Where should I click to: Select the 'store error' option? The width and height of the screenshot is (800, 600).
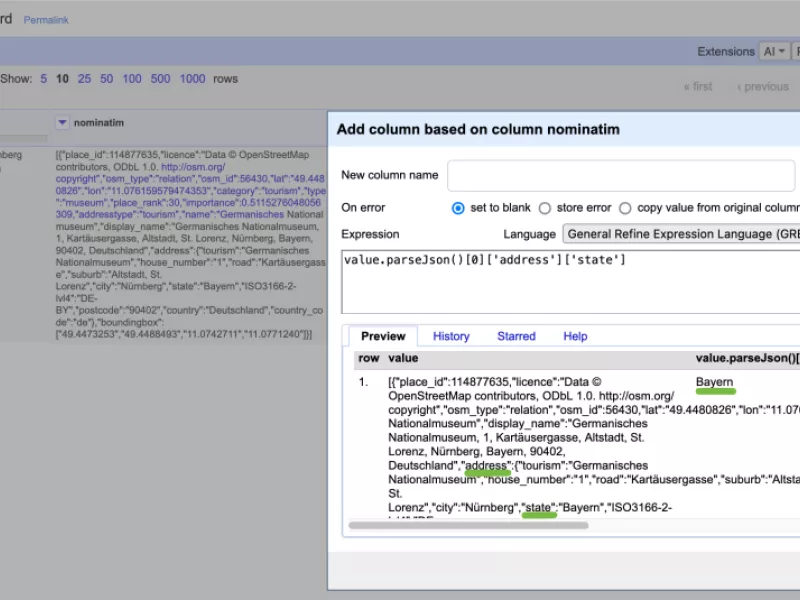coord(544,208)
